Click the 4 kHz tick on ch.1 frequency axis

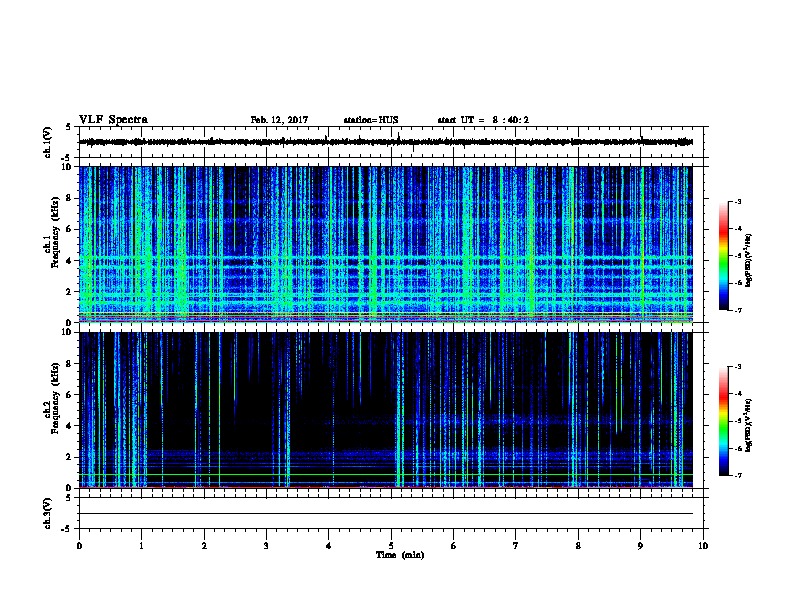70,261
